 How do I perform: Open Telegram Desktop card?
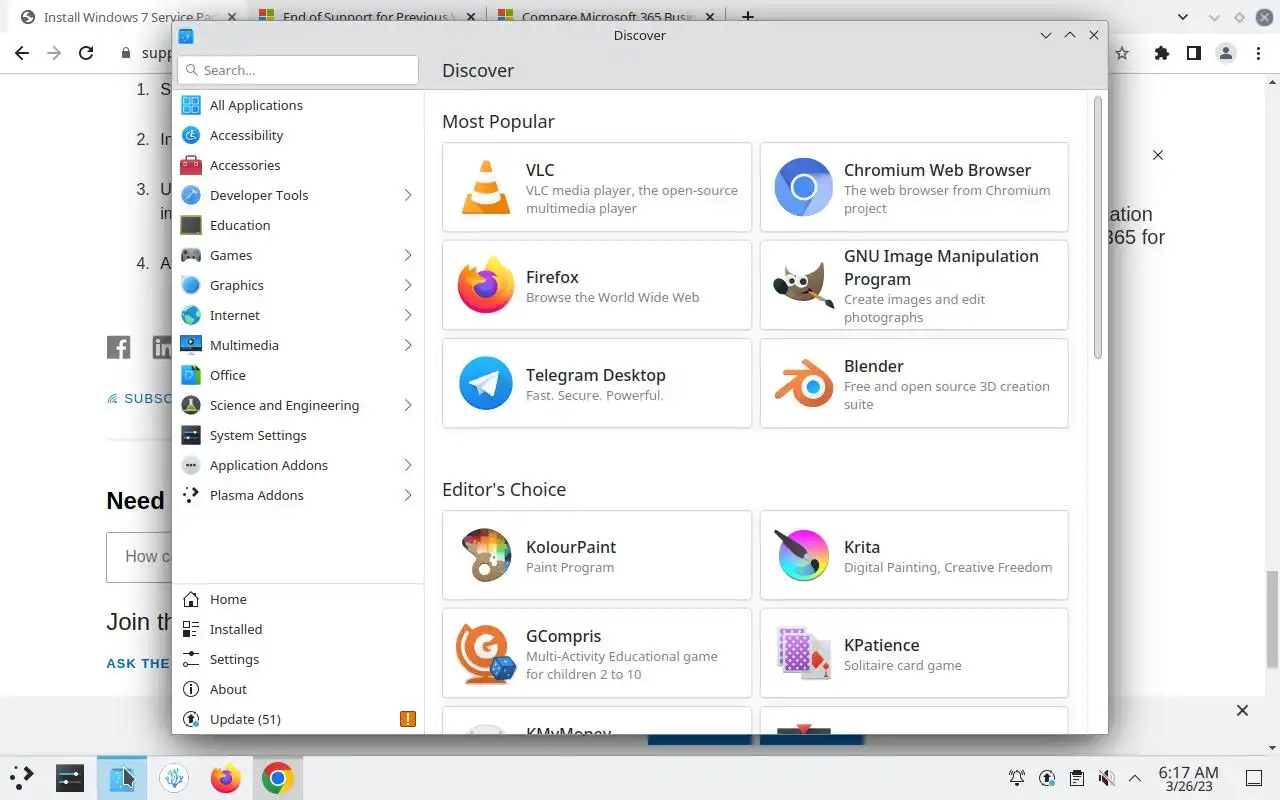[597, 383]
